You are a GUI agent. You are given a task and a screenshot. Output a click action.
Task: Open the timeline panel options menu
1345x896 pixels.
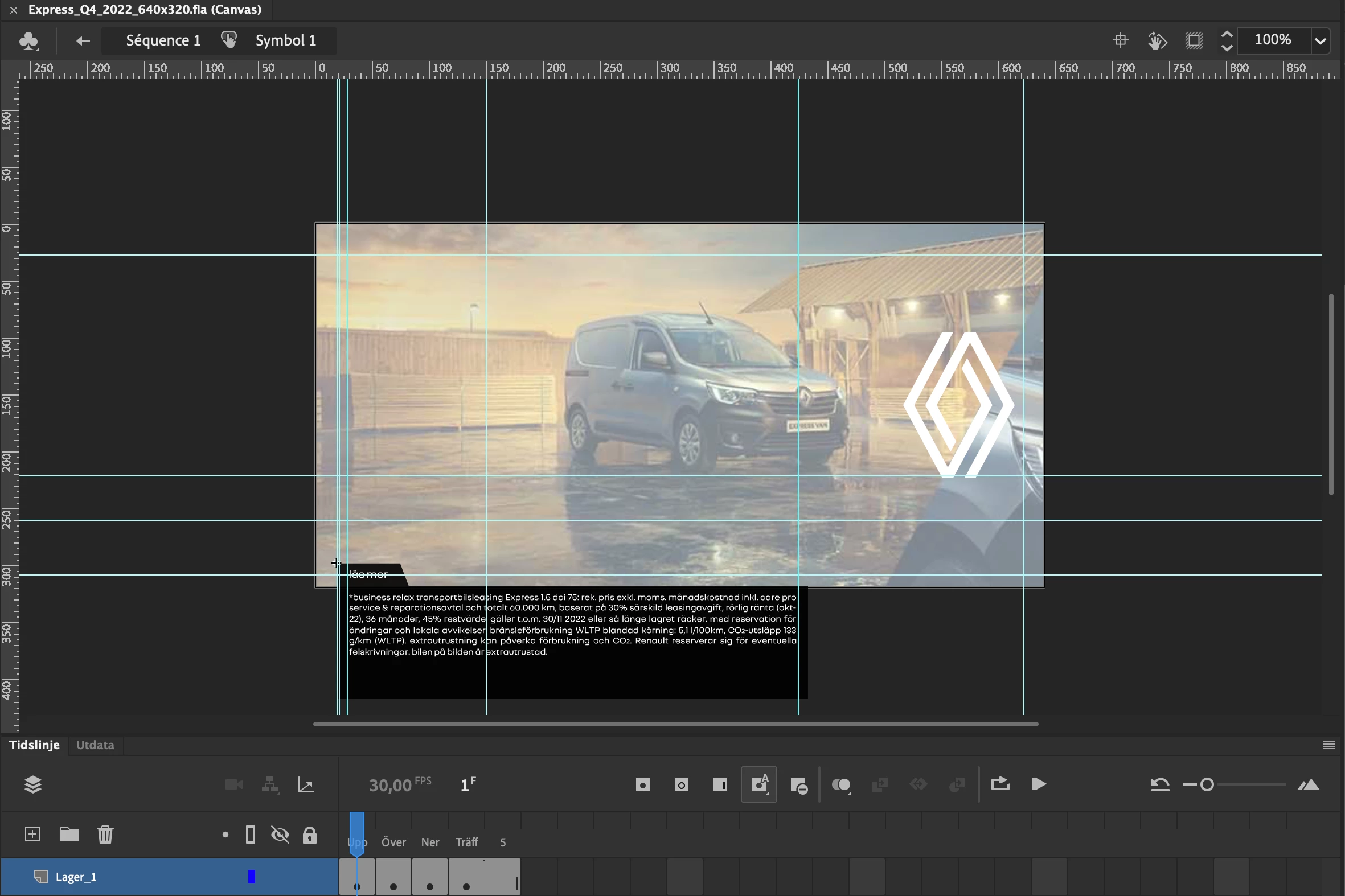point(1328,745)
